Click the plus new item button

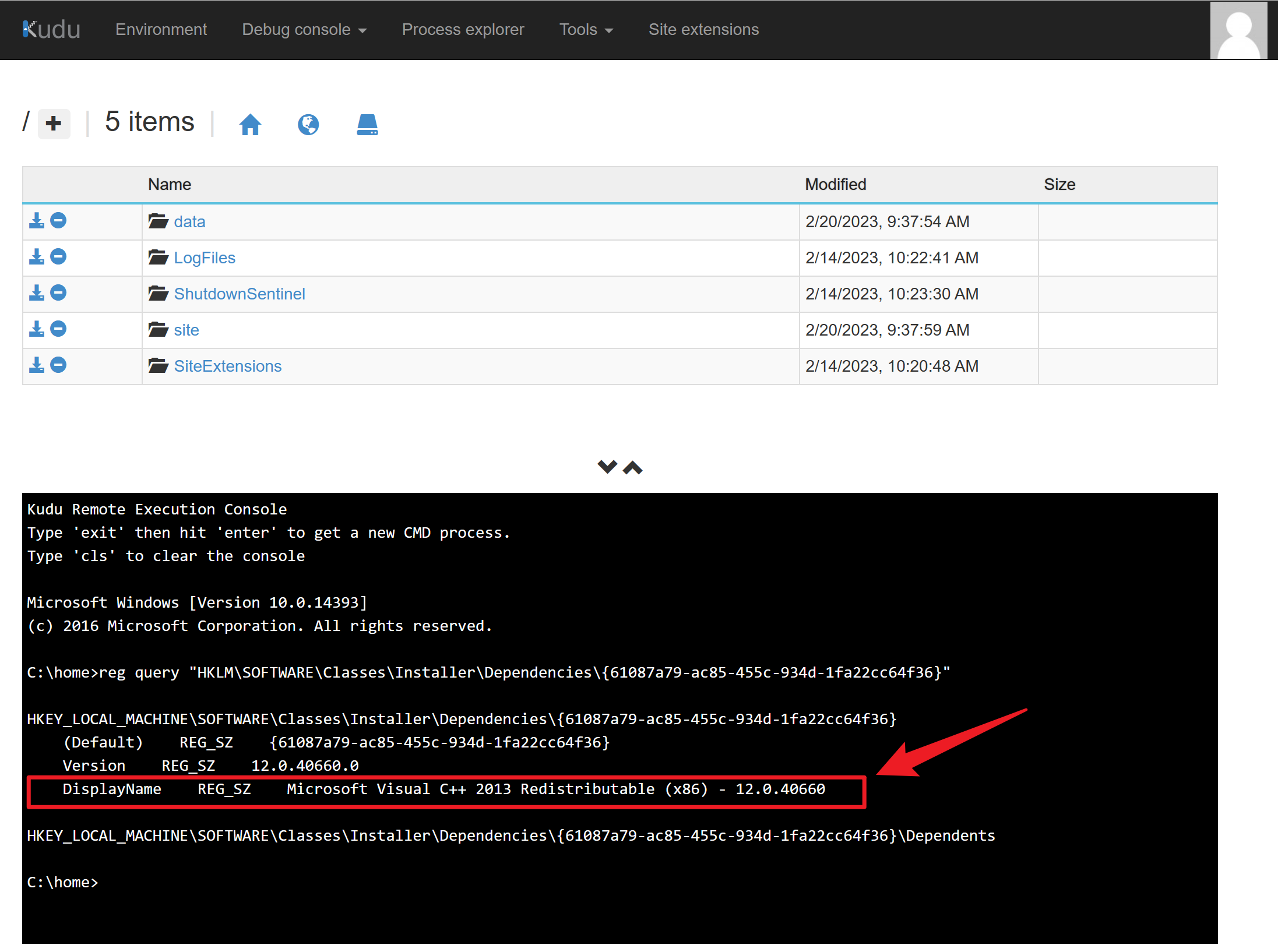54,124
